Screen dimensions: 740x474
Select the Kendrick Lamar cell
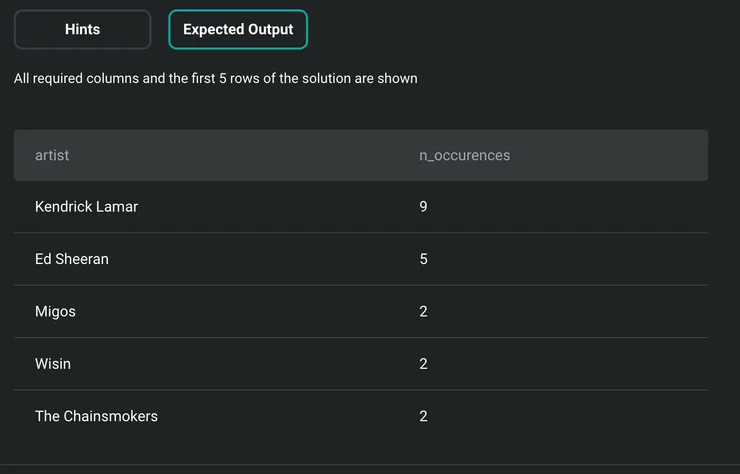coord(86,207)
